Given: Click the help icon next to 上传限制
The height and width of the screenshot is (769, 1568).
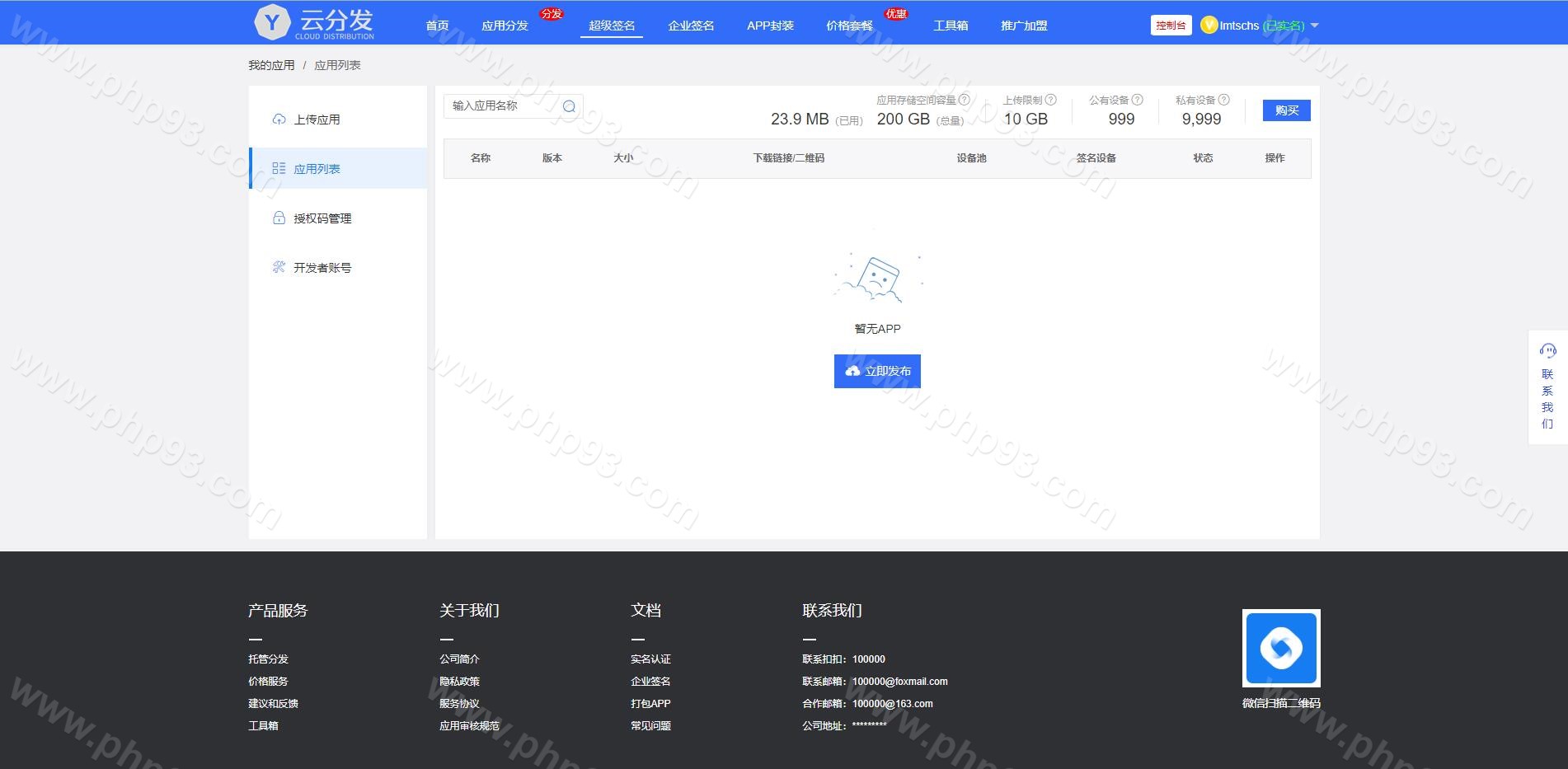Looking at the screenshot, I should click(1050, 100).
